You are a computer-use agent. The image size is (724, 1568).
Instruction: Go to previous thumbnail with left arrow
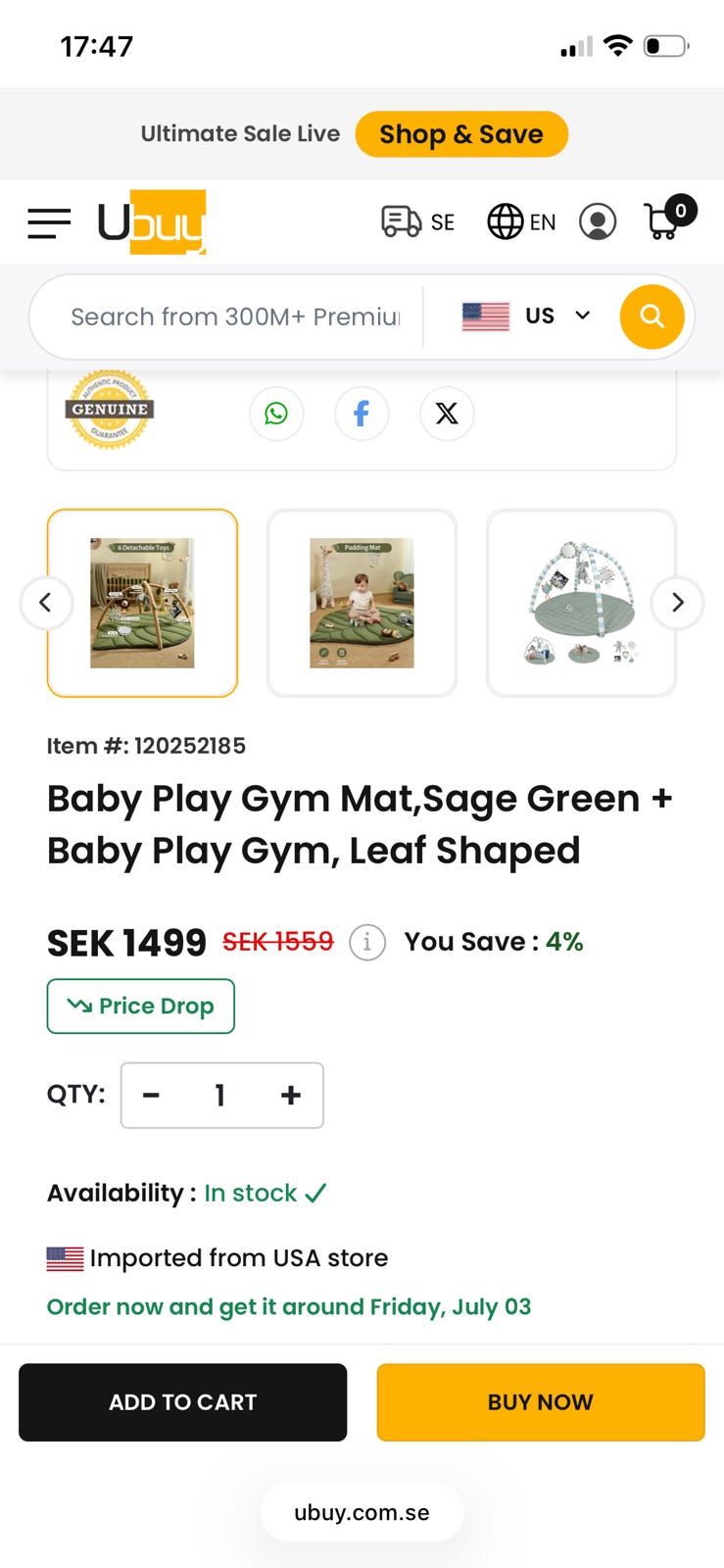(x=46, y=602)
